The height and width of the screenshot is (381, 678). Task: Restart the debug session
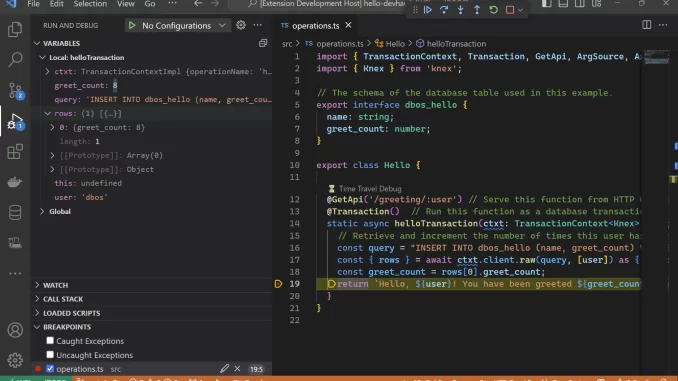493,10
